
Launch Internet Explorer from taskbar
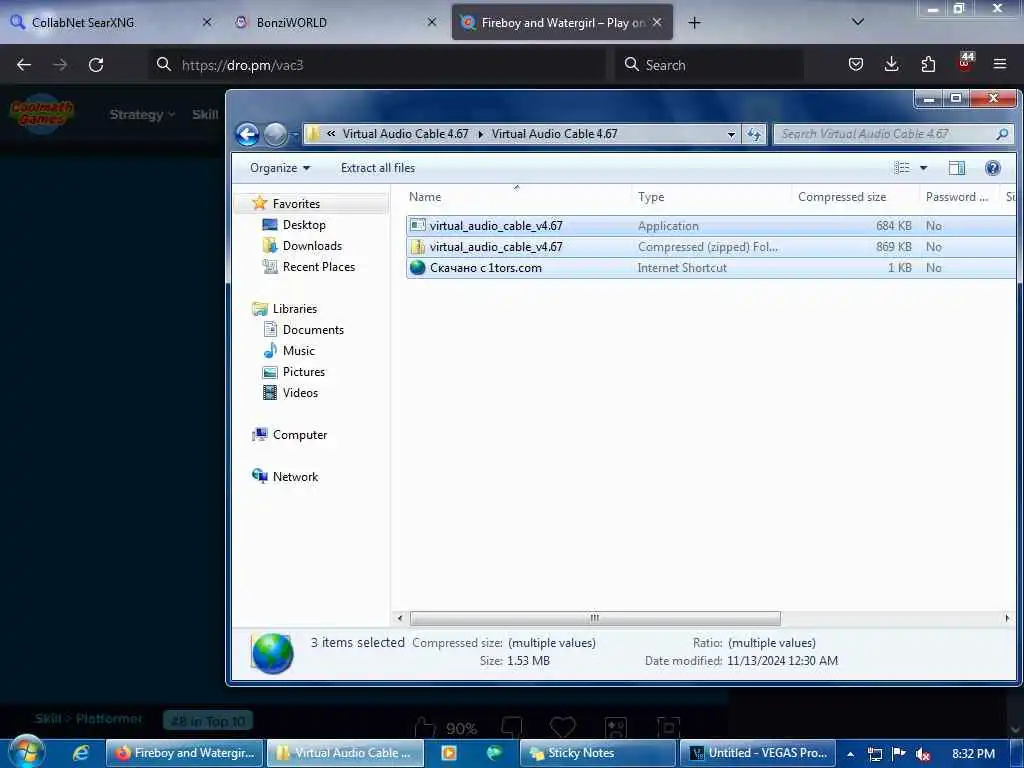coord(80,753)
